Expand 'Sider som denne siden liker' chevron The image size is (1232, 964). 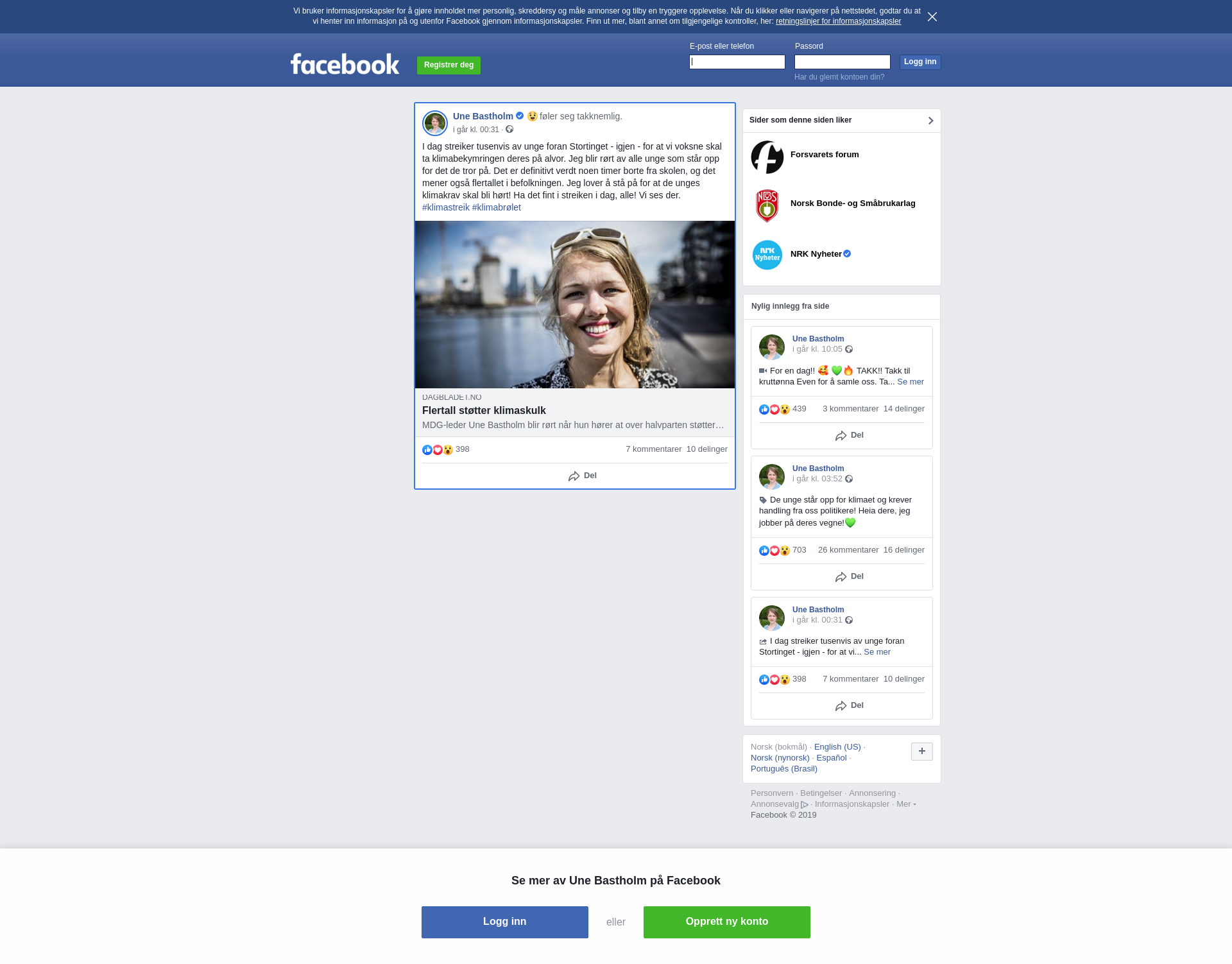coord(930,121)
